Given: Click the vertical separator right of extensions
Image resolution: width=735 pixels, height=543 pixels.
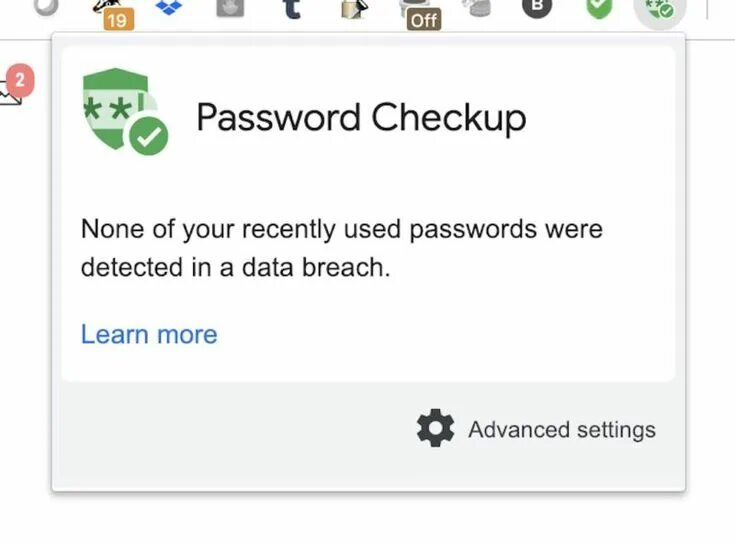Looking at the screenshot, I should click(x=708, y=8).
